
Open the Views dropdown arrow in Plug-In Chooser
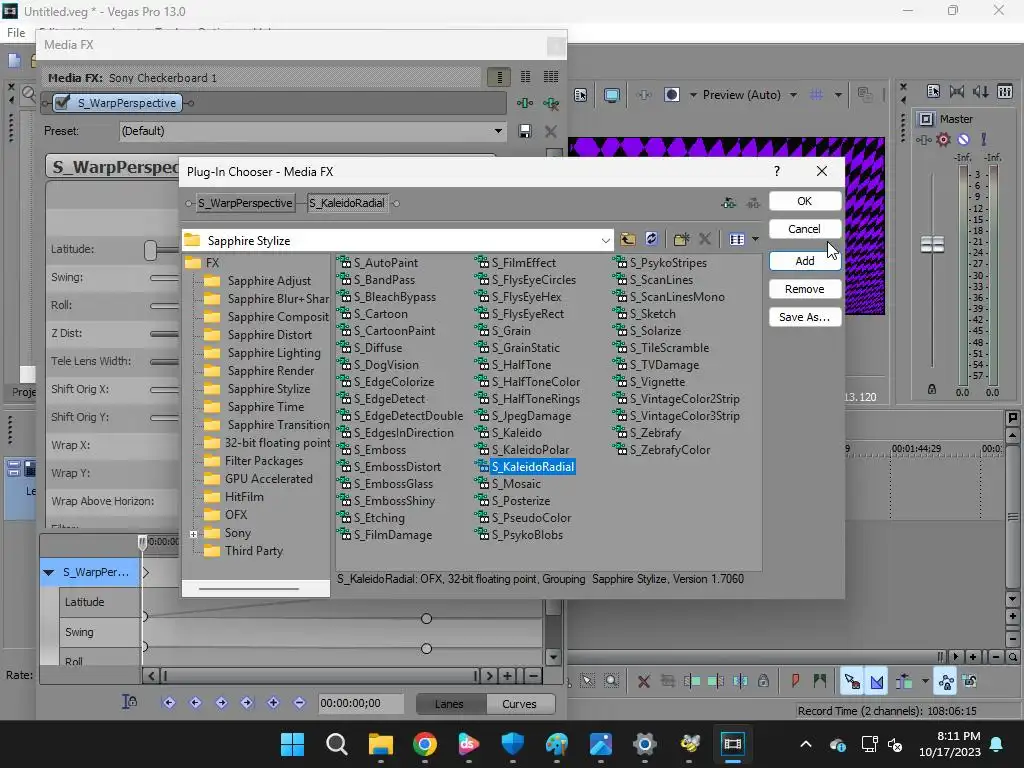pos(755,239)
